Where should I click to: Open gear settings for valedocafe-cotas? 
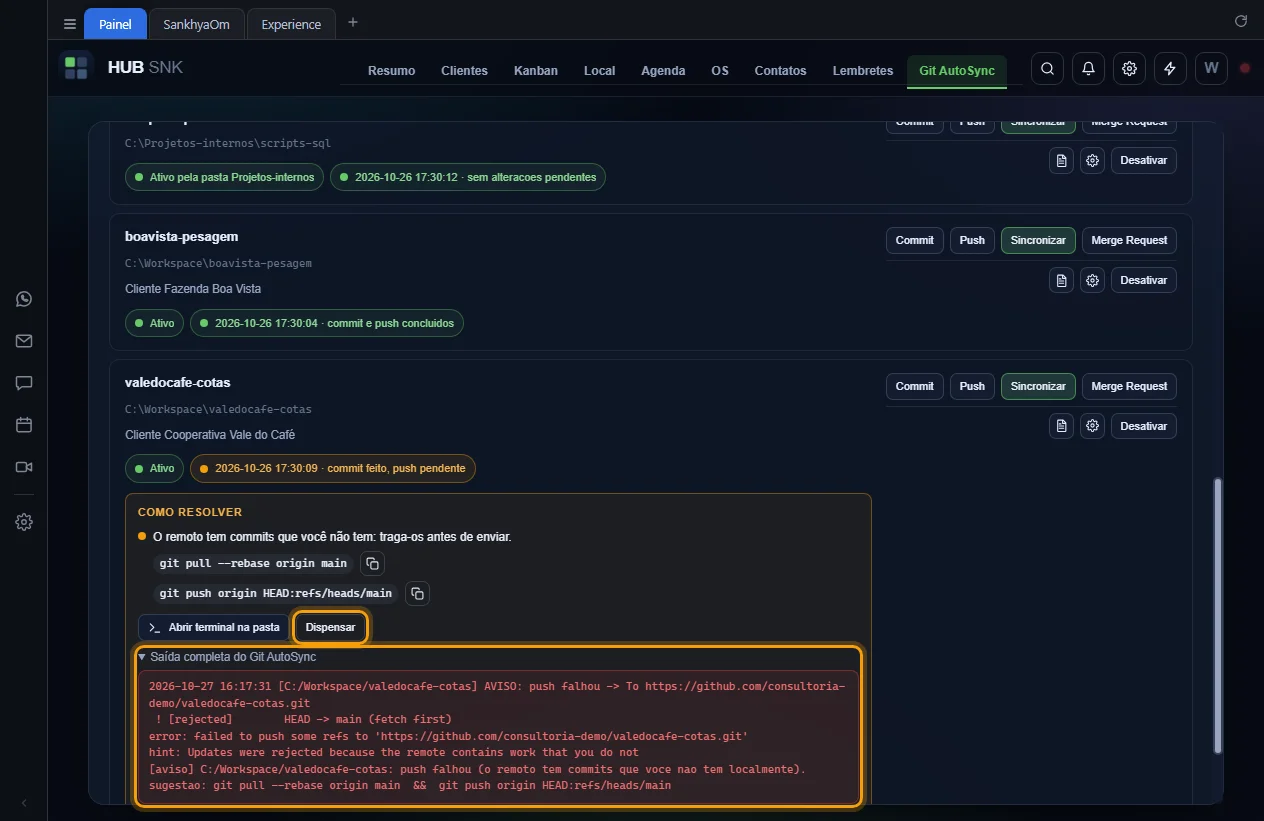pos(1093,426)
